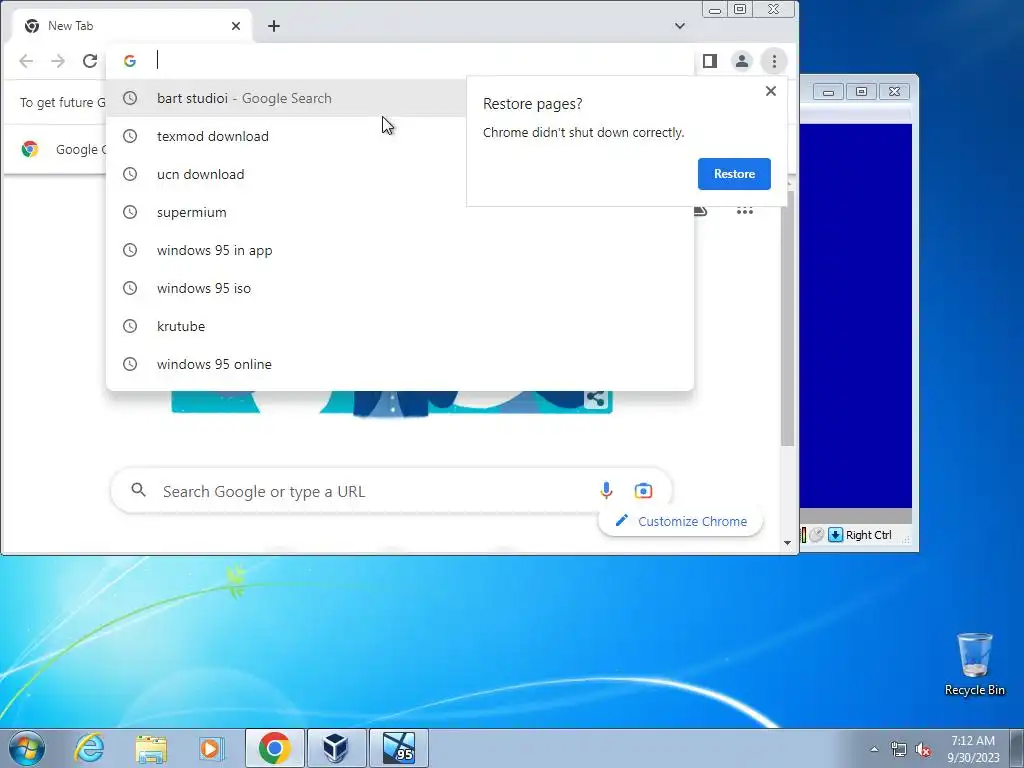Click the New Tab tab title
This screenshot has height=768, width=1024.
pos(71,26)
